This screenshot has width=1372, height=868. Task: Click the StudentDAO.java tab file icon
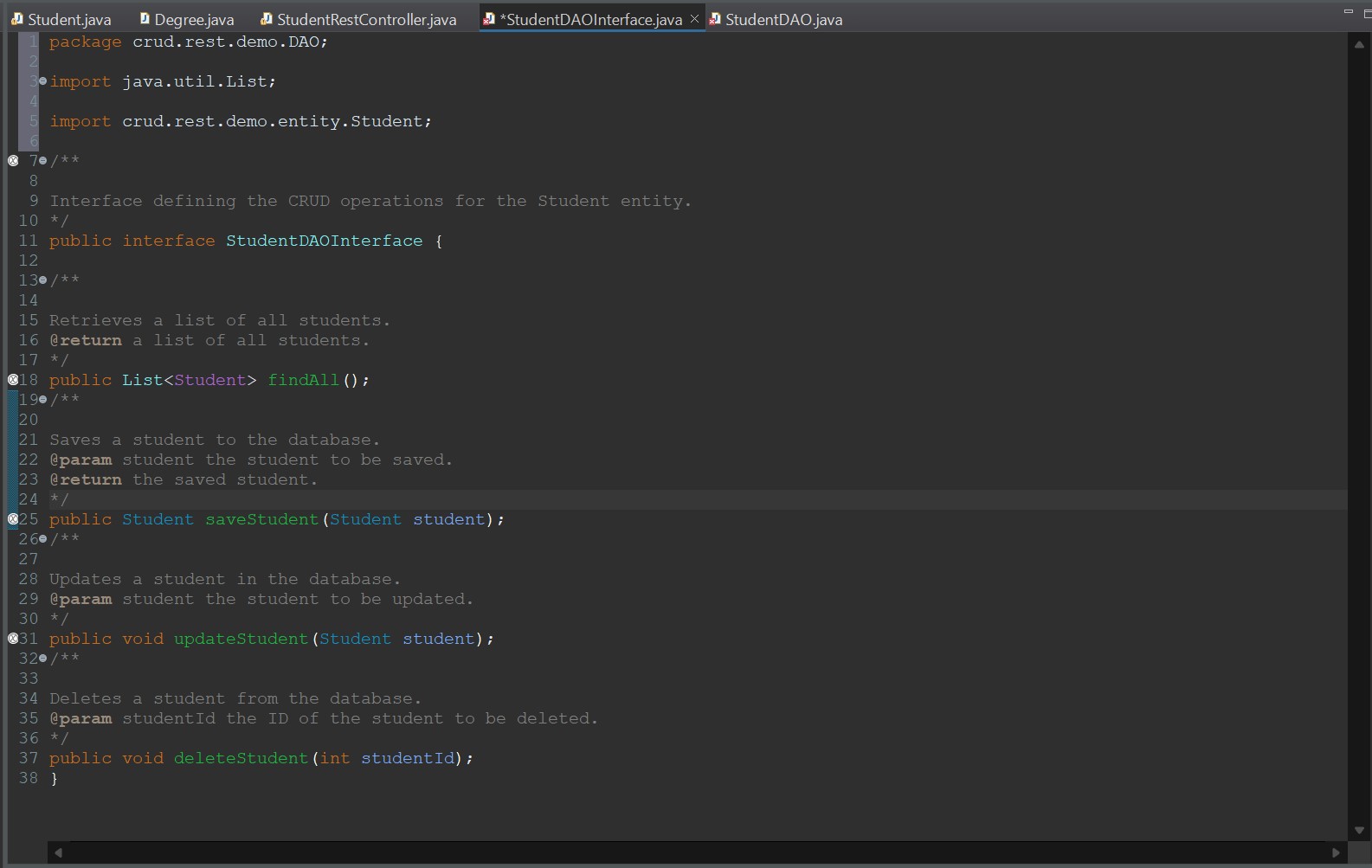[x=715, y=18]
